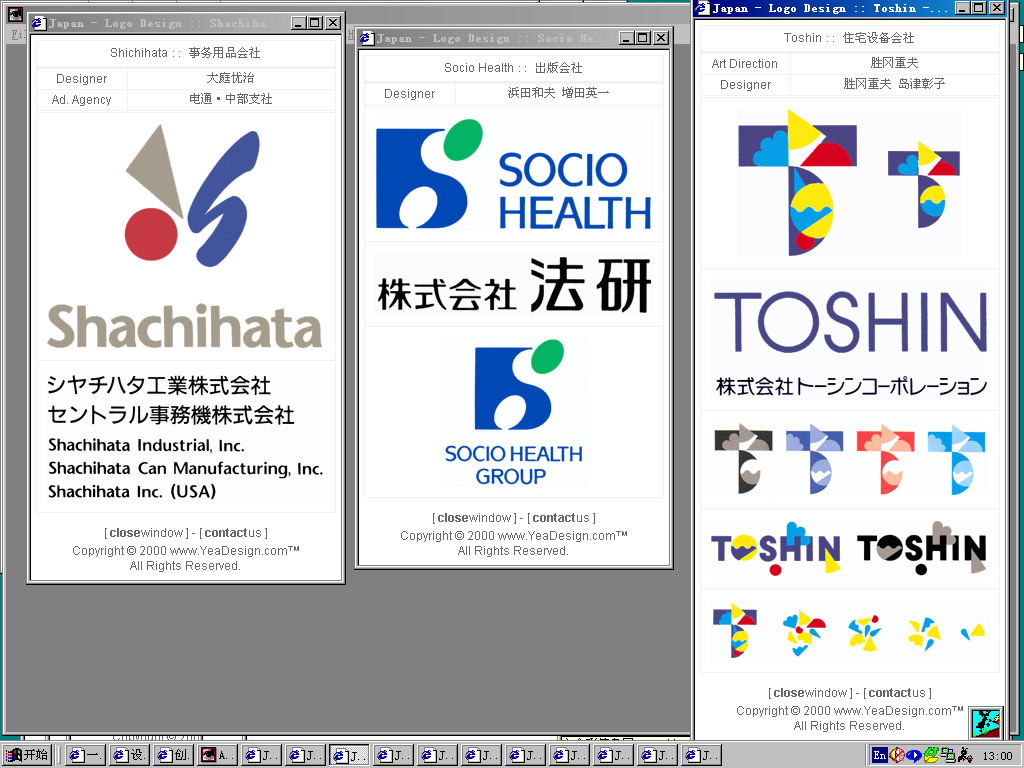Click designer names 胜冈重夫 岛津彰子

[x=894, y=84]
